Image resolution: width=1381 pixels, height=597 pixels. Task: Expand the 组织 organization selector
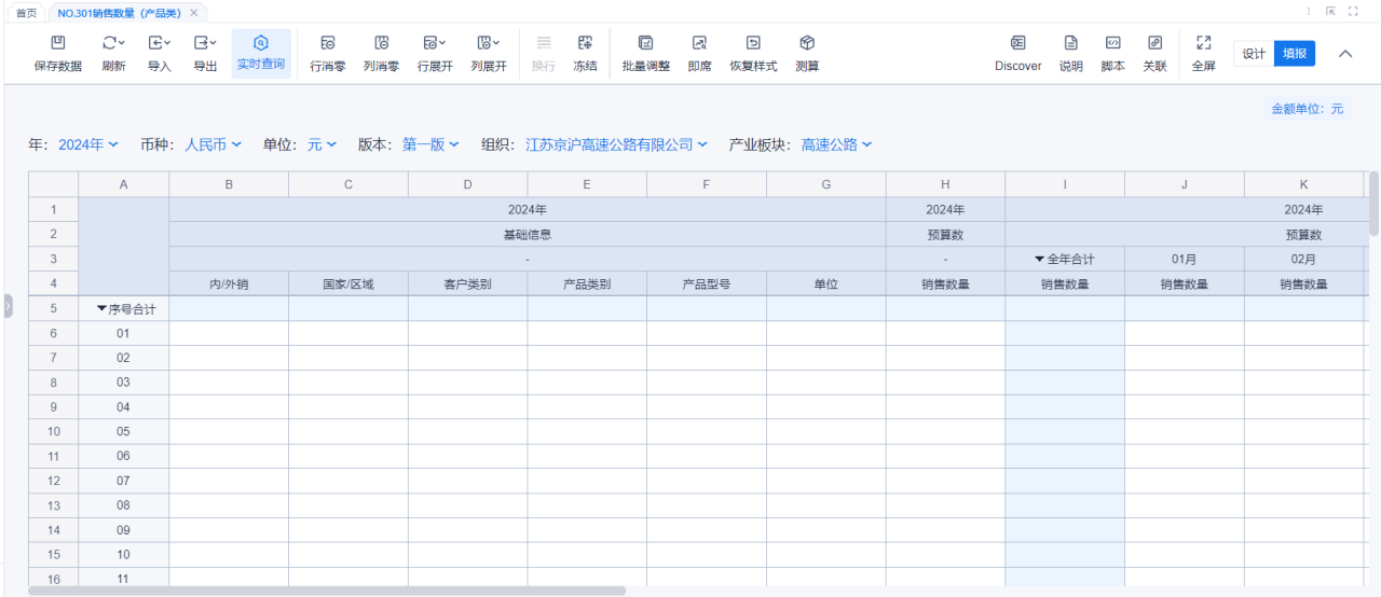(616, 145)
